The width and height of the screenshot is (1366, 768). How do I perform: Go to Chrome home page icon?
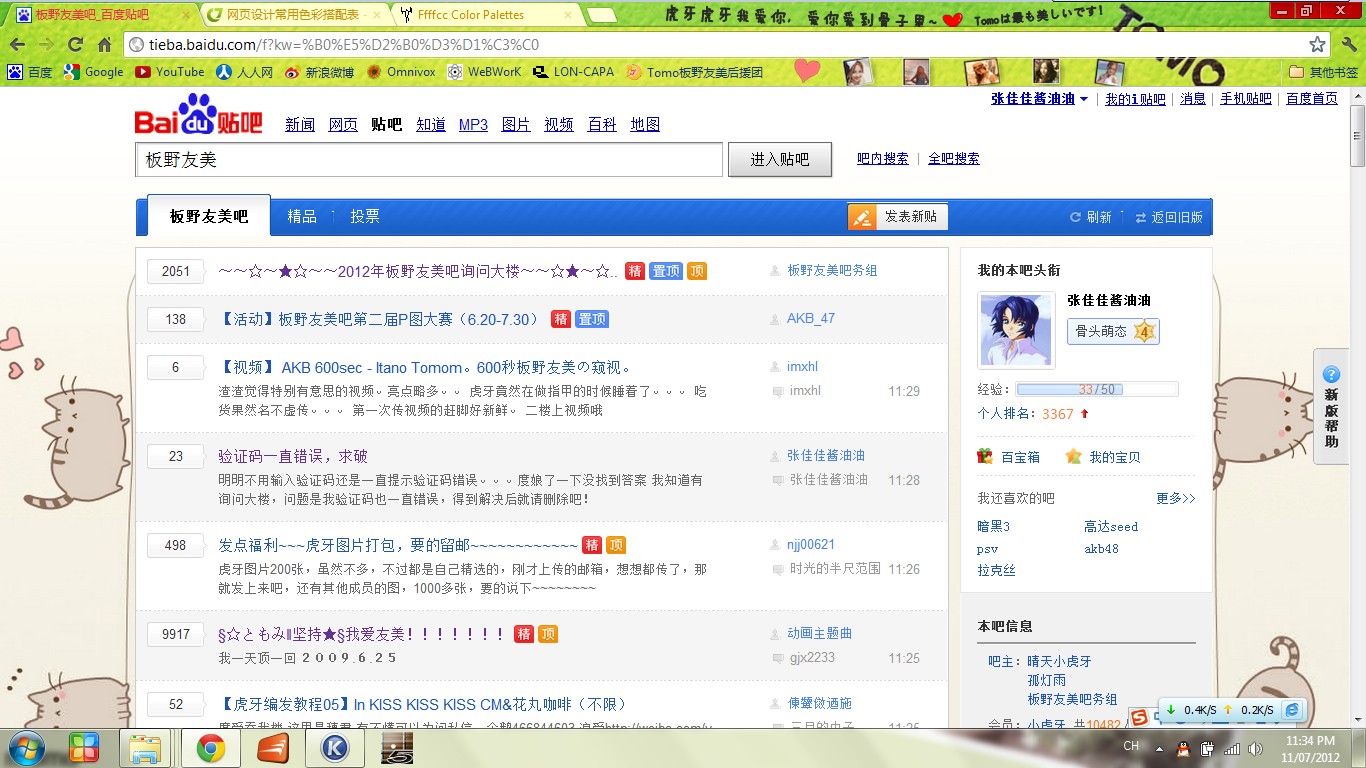point(104,45)
